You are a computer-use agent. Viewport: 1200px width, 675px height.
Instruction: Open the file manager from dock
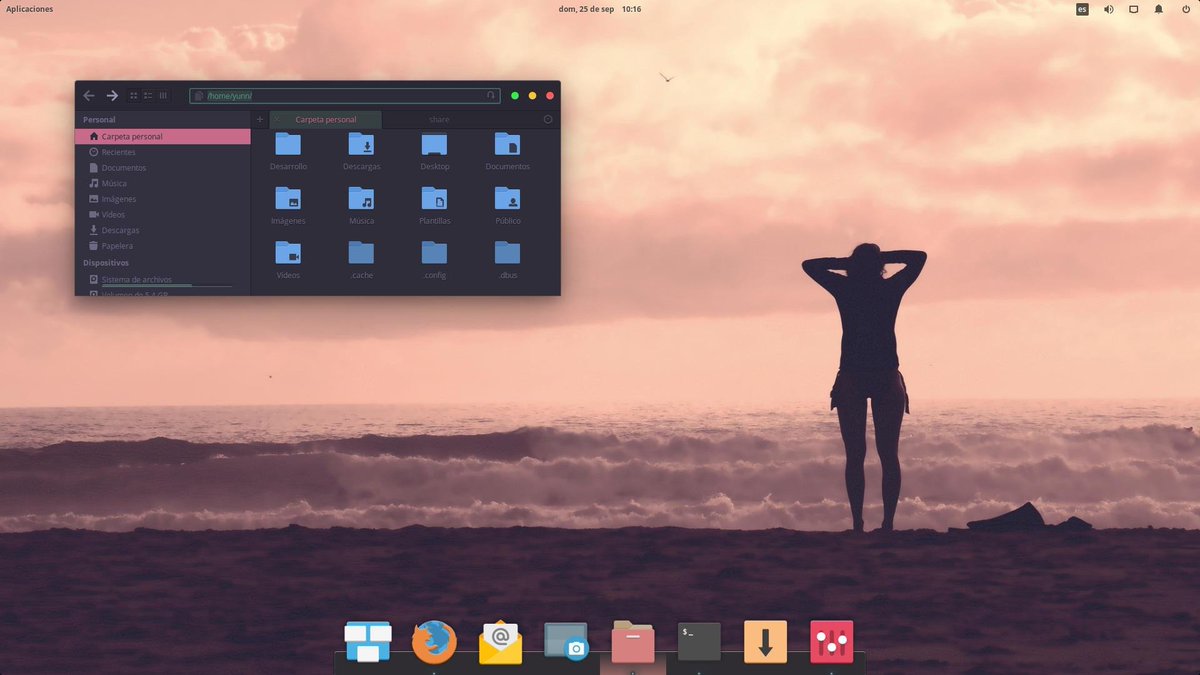click(x=633, y=642)
